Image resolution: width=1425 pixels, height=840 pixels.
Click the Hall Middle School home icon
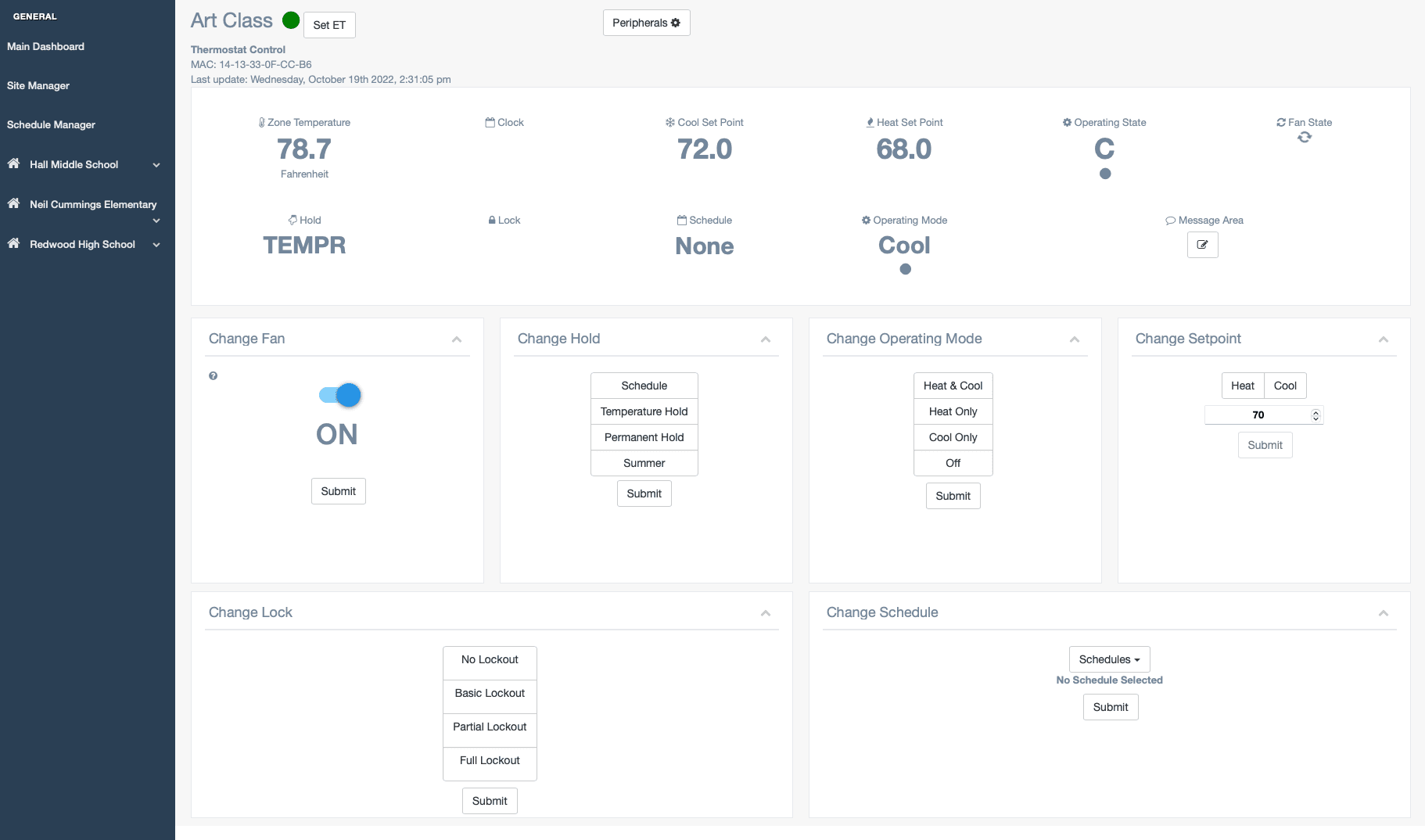(13, 164)
